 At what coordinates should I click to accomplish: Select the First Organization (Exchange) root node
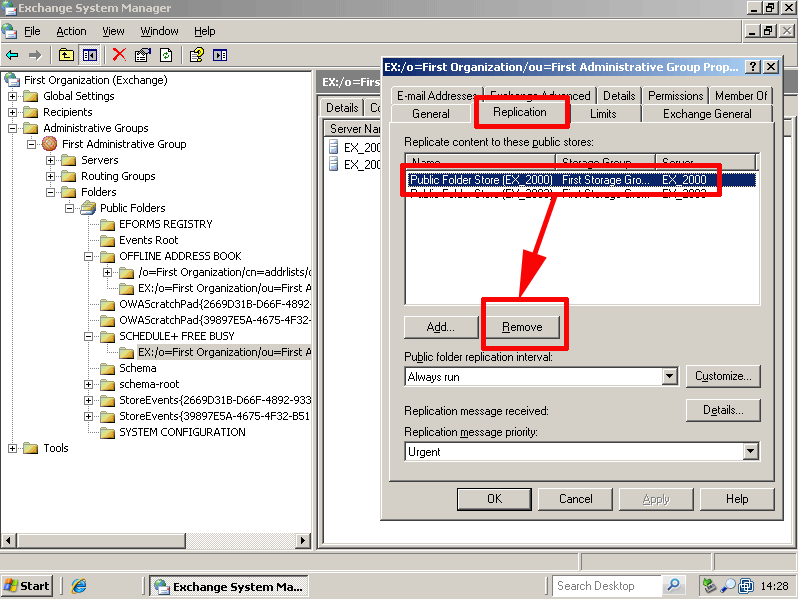pyautogui.click(x=95, y=80)
